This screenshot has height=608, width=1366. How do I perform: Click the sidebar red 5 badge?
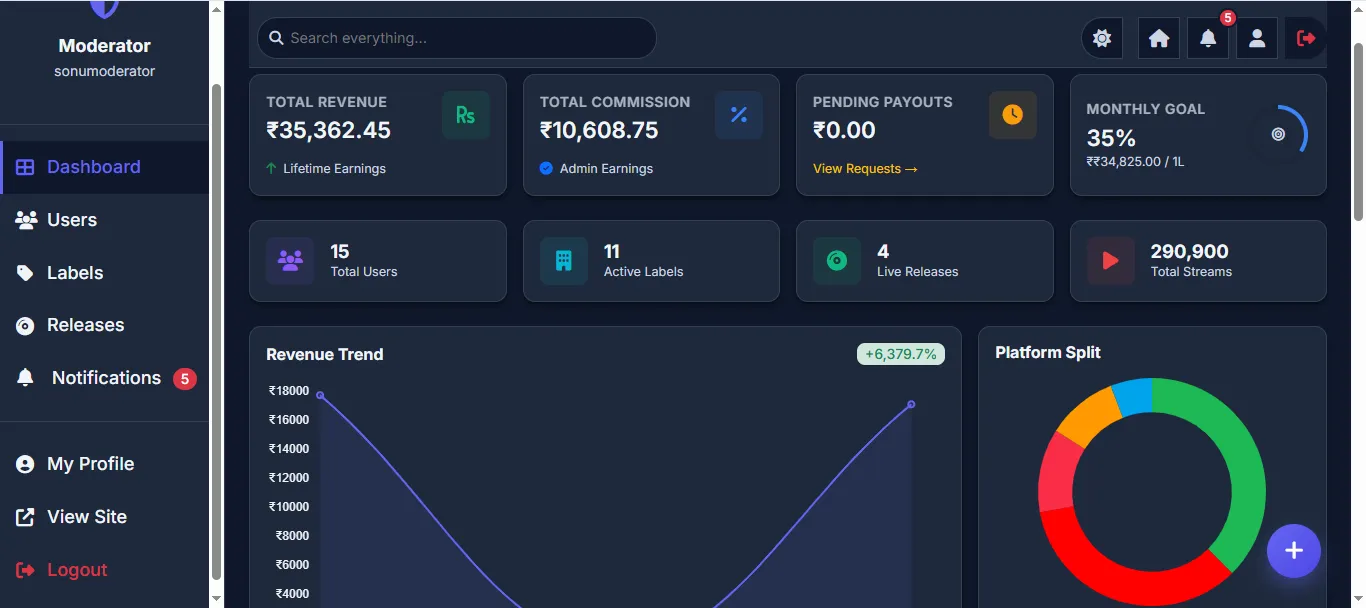click(184, 379)
